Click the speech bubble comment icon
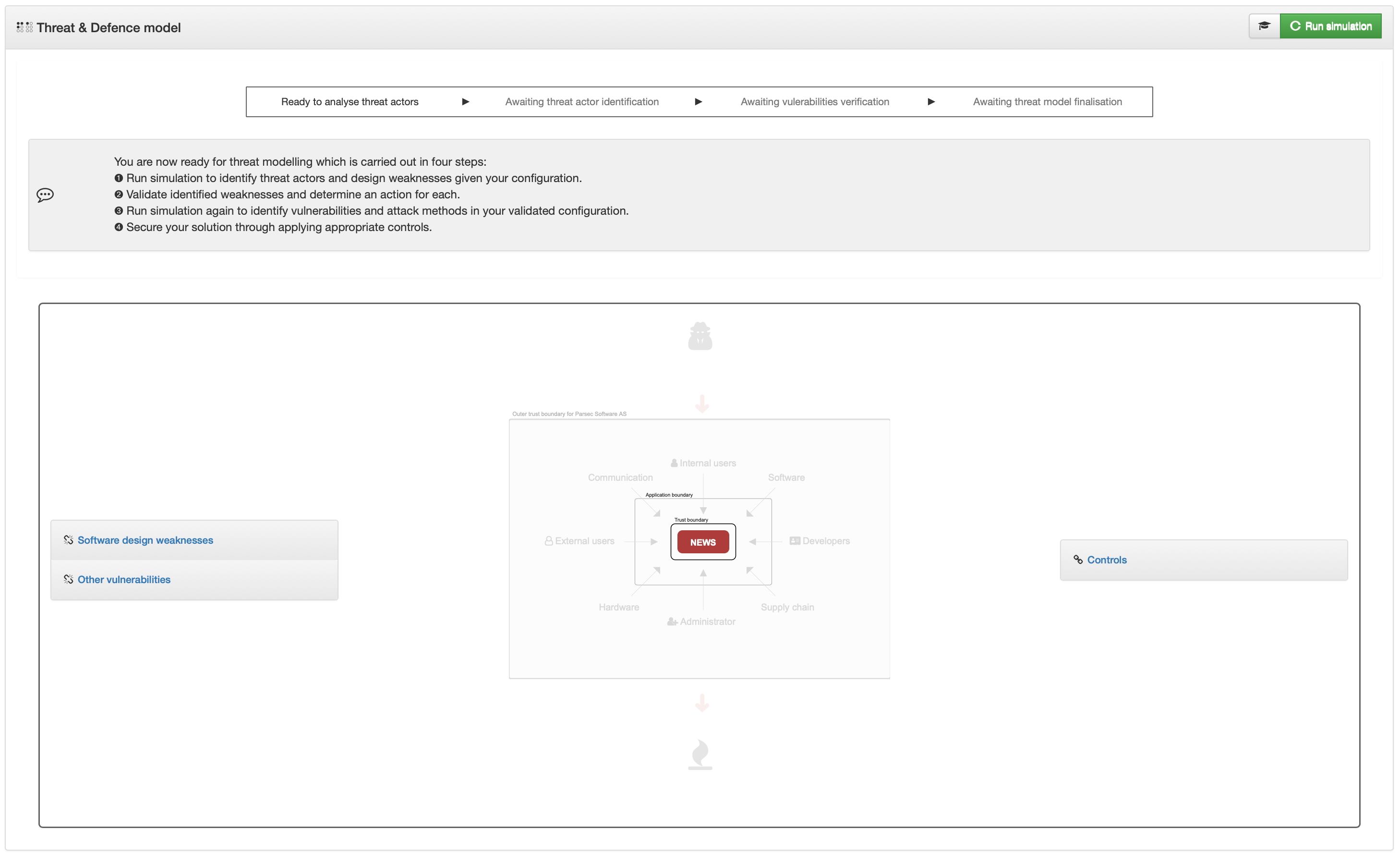This screenshot has width=1400, height=854. (45, 195)
